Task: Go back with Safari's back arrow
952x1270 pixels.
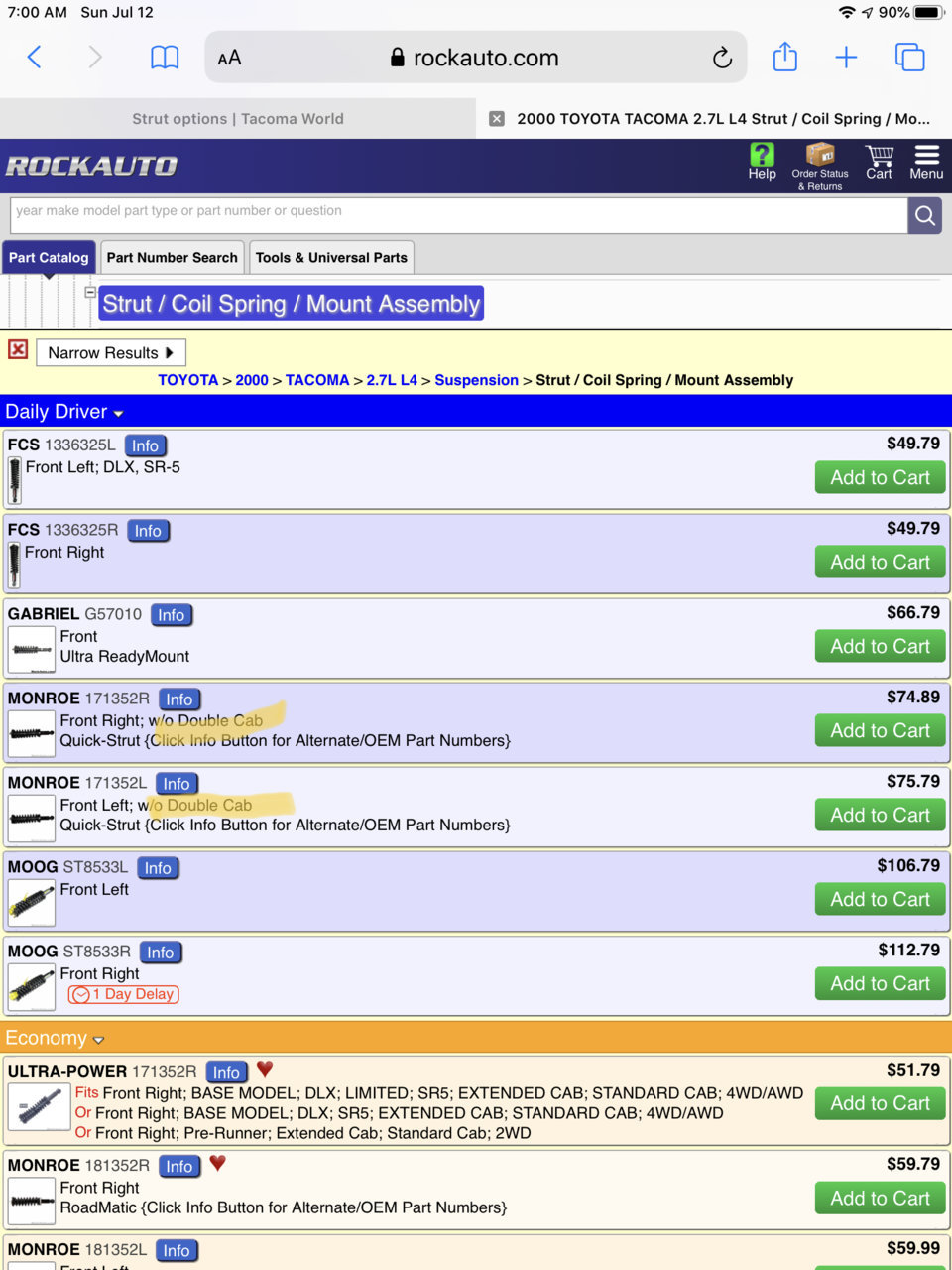Action: [34, 57]
